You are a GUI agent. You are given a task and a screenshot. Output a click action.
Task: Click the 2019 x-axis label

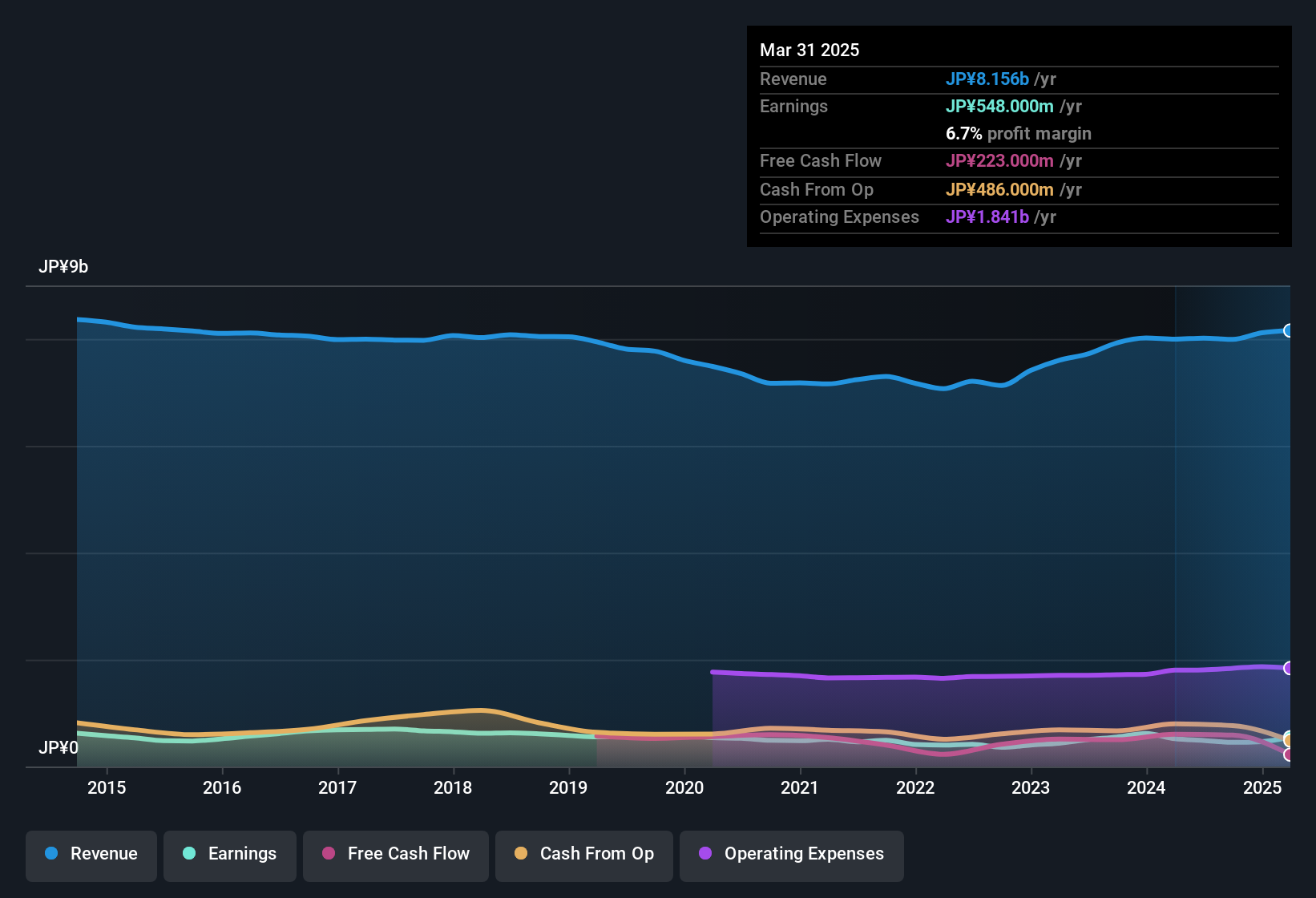tap(568, 787)
